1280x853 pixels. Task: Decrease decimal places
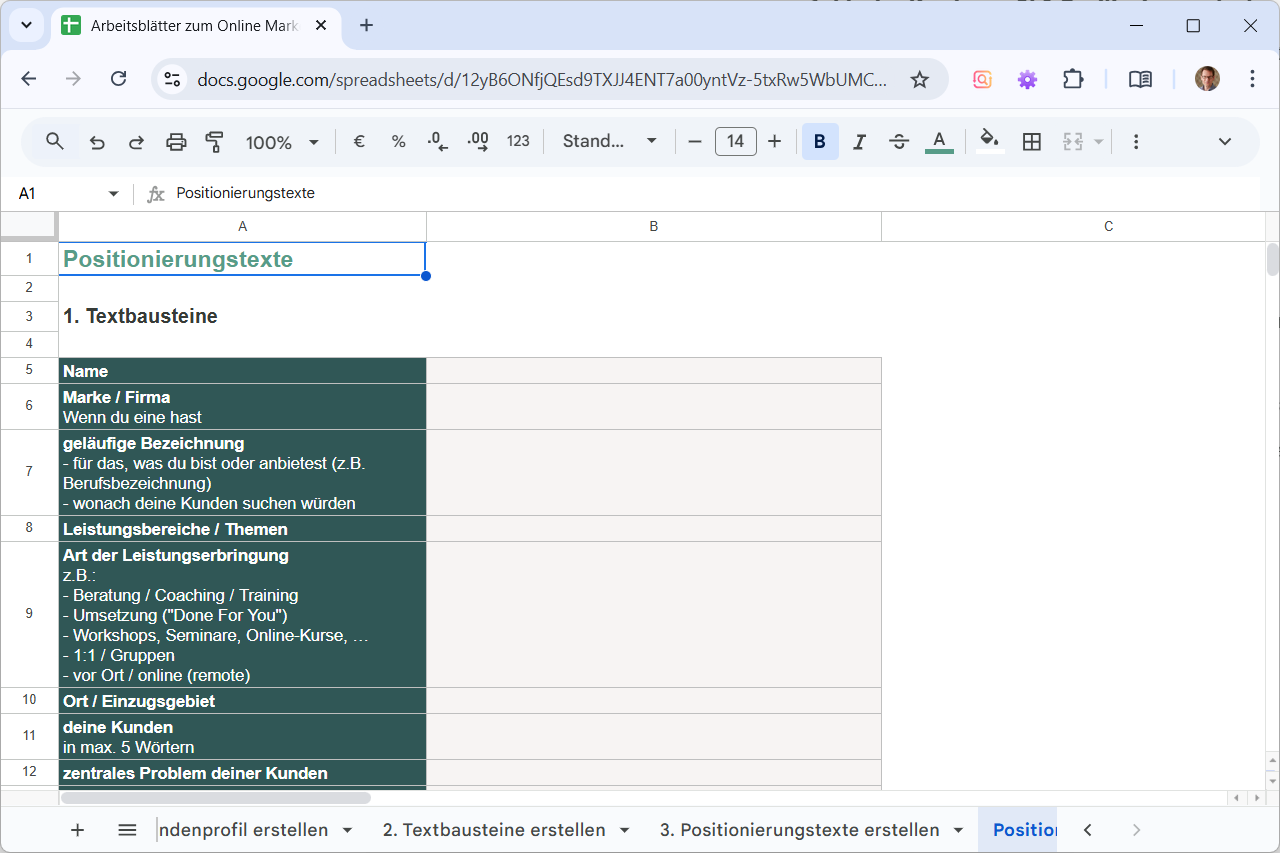tap(438, 142)
